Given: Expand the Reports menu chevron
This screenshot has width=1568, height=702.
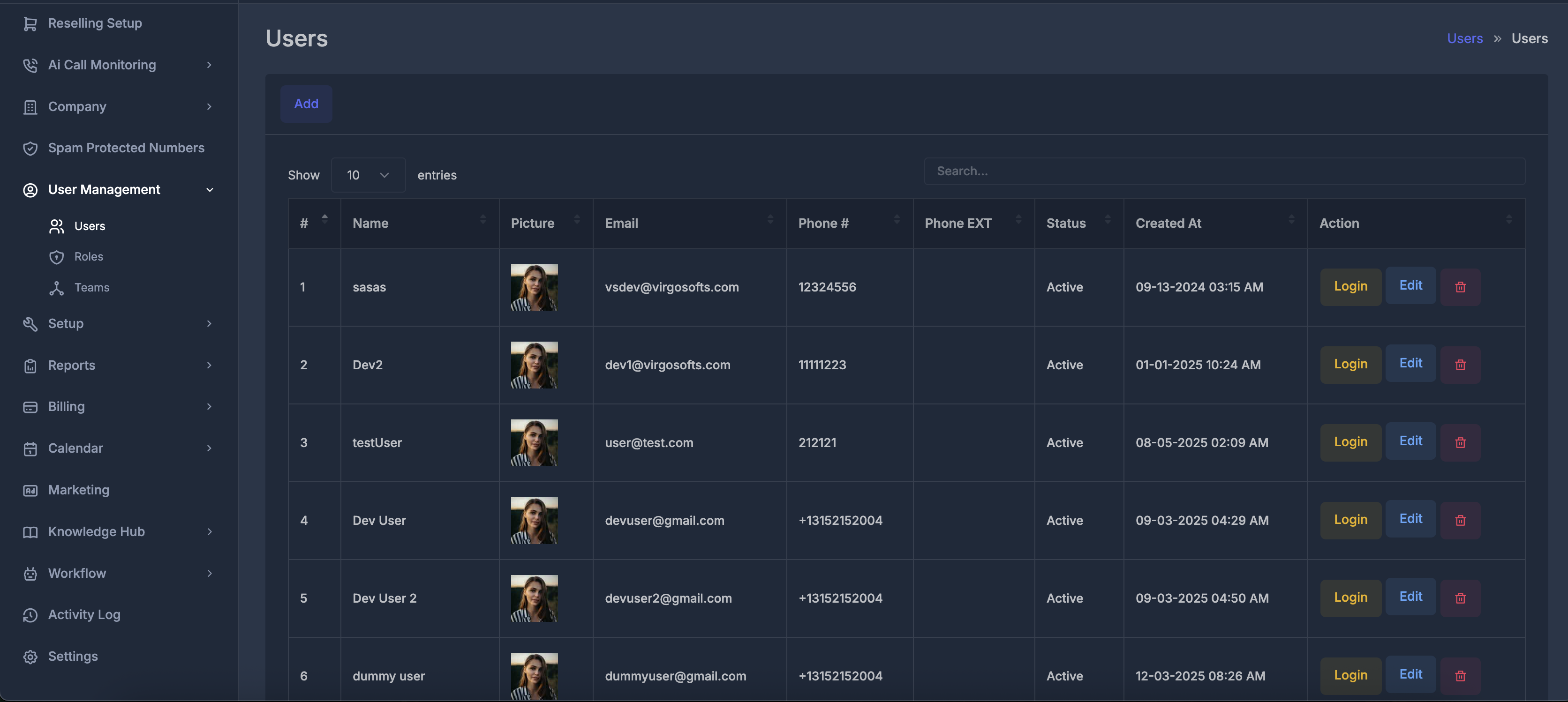Looking at the screenshot, I should click(210, 366).
